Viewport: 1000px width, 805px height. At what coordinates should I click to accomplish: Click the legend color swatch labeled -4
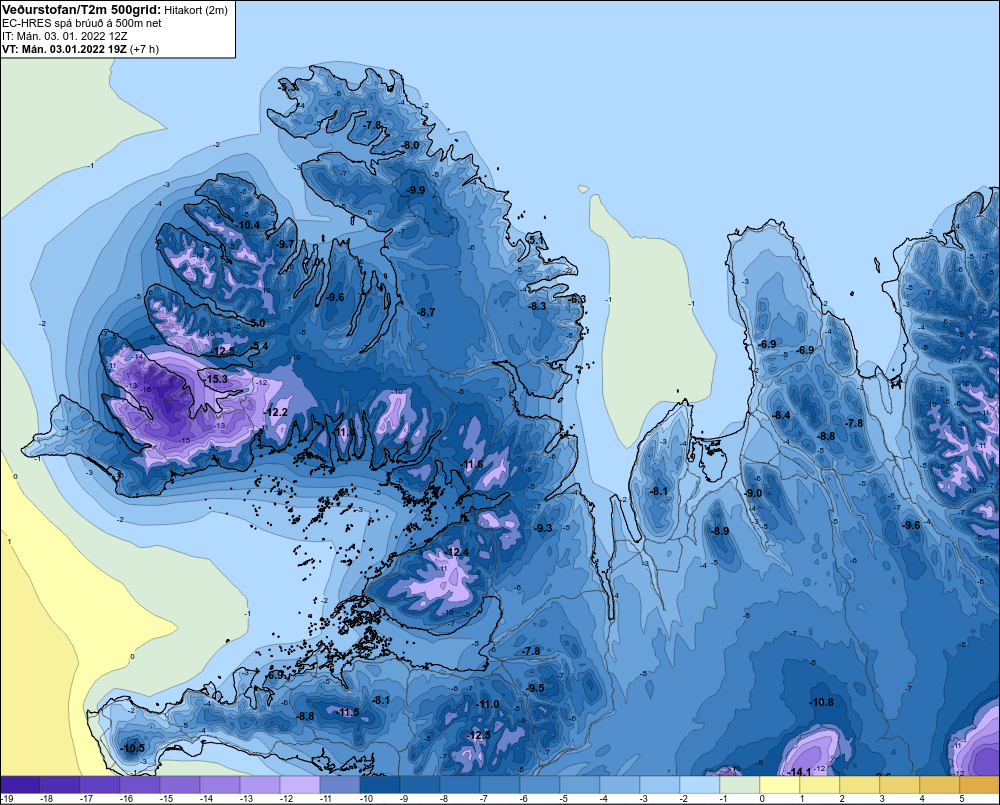619,785
